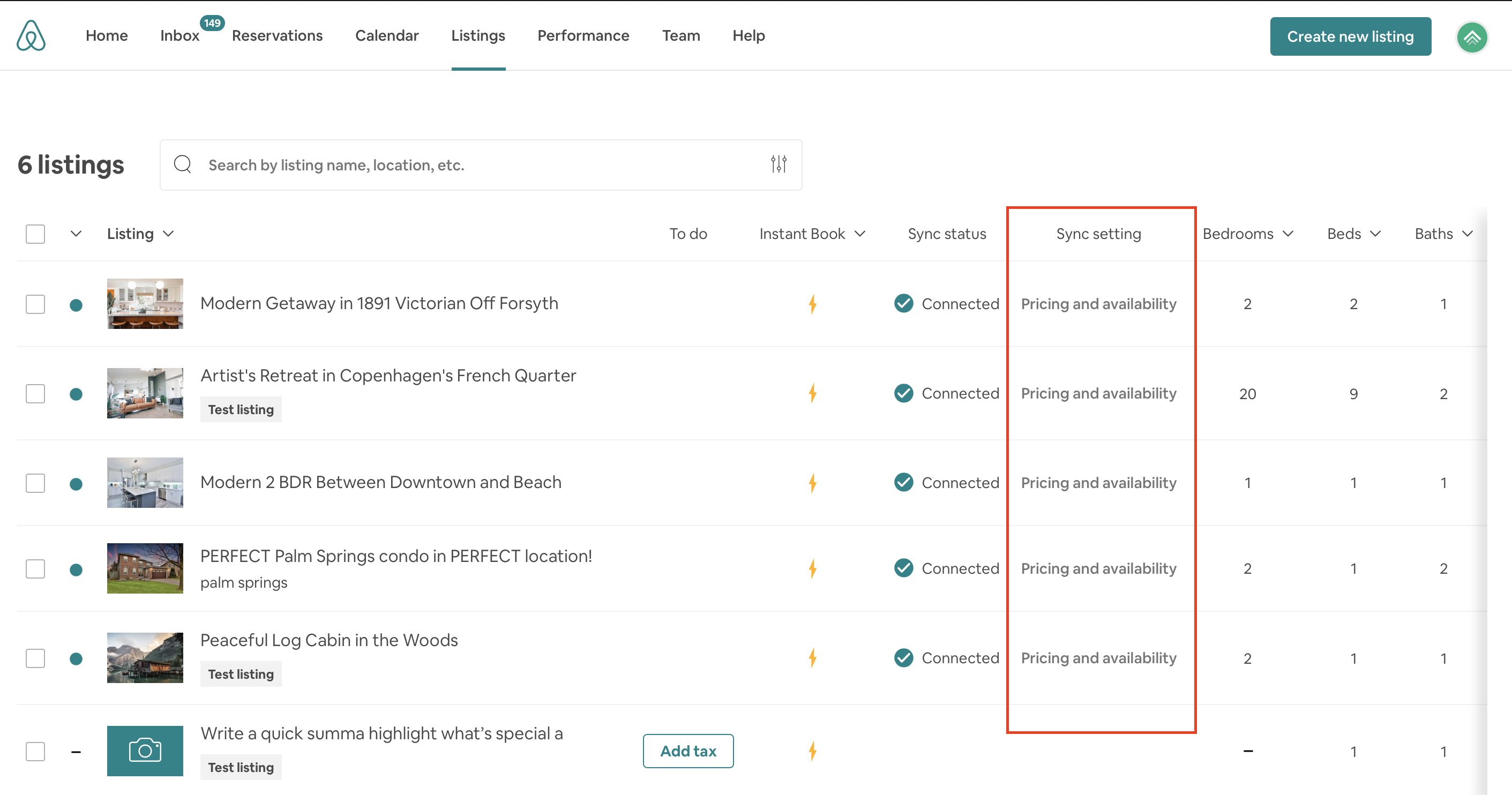1512x795 pixels.
Task: Click the thumbnail image for Modern Getaway listing
Action: pos(144,303)
